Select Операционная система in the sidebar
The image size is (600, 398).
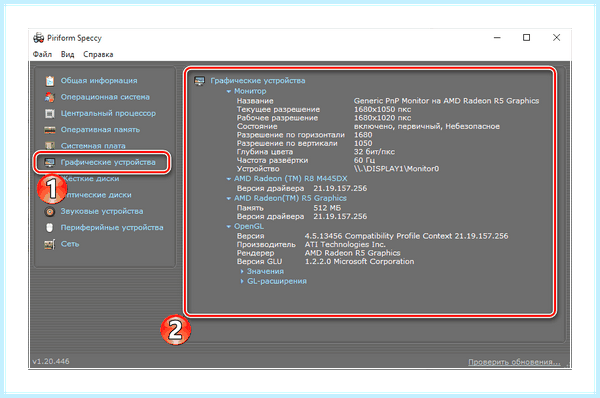105,97
